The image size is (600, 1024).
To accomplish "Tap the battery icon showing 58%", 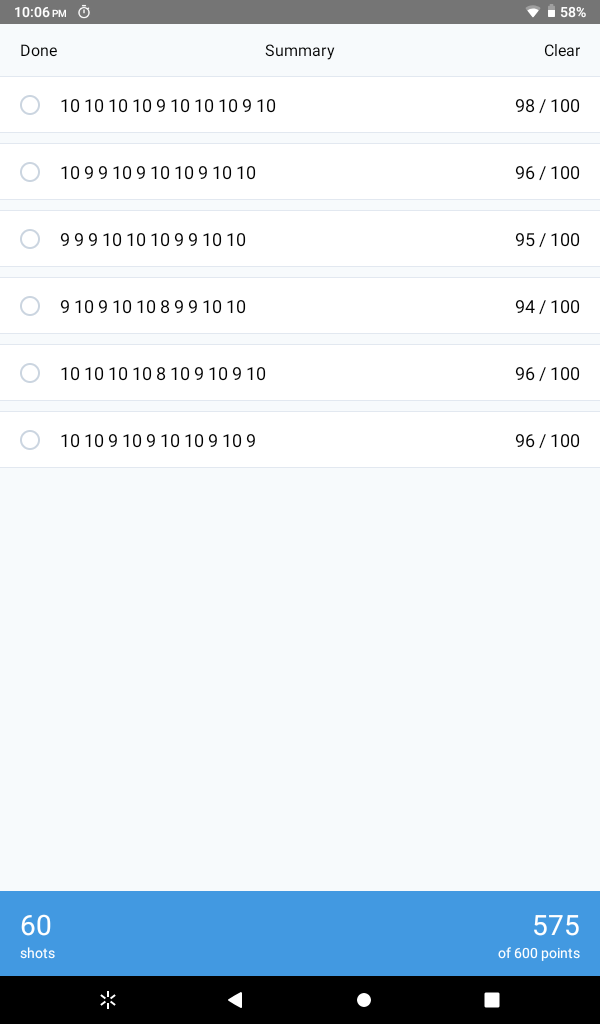I will point(551,12).
